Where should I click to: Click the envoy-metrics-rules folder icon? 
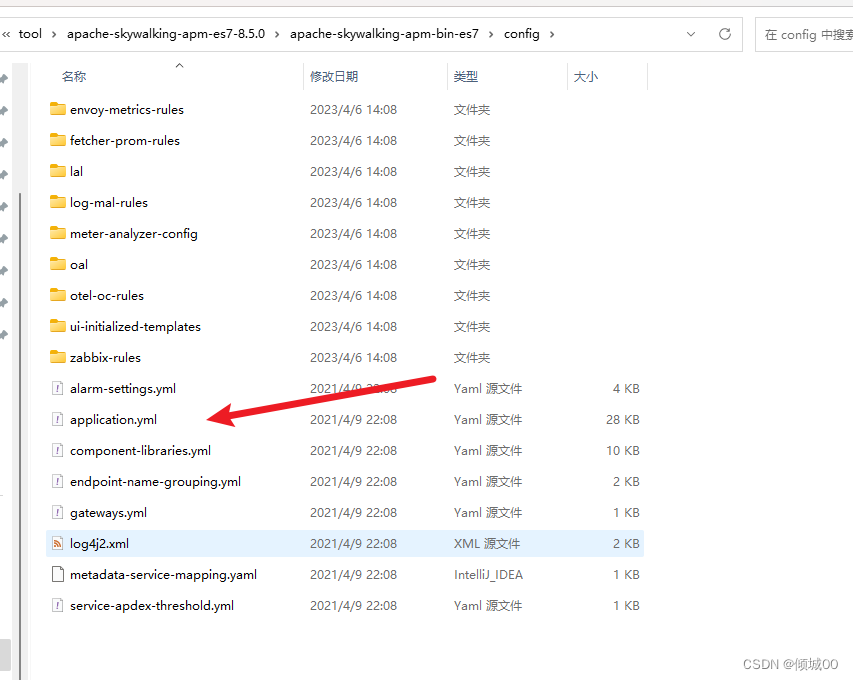click(58, 109)
